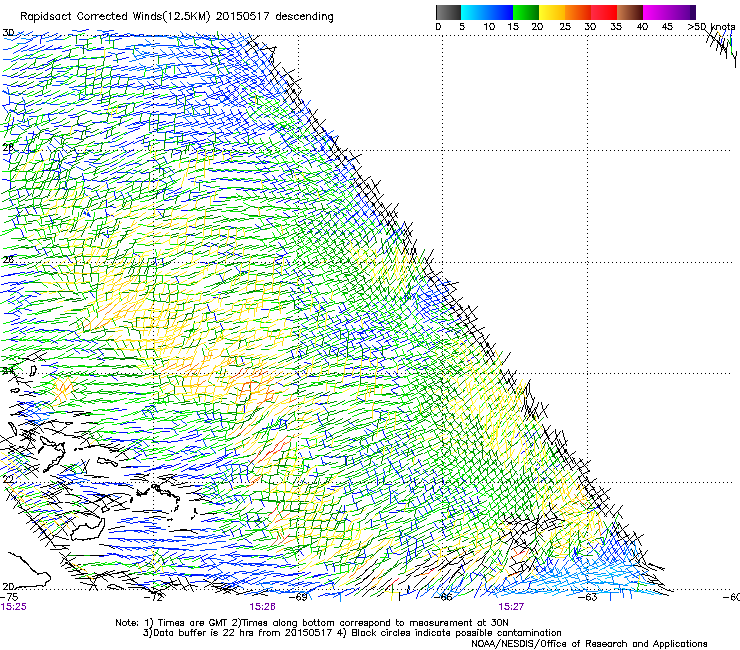Click the orange 25-30 knots legend color
This screenshot has height=650, width=740.
tap(578, 12)
